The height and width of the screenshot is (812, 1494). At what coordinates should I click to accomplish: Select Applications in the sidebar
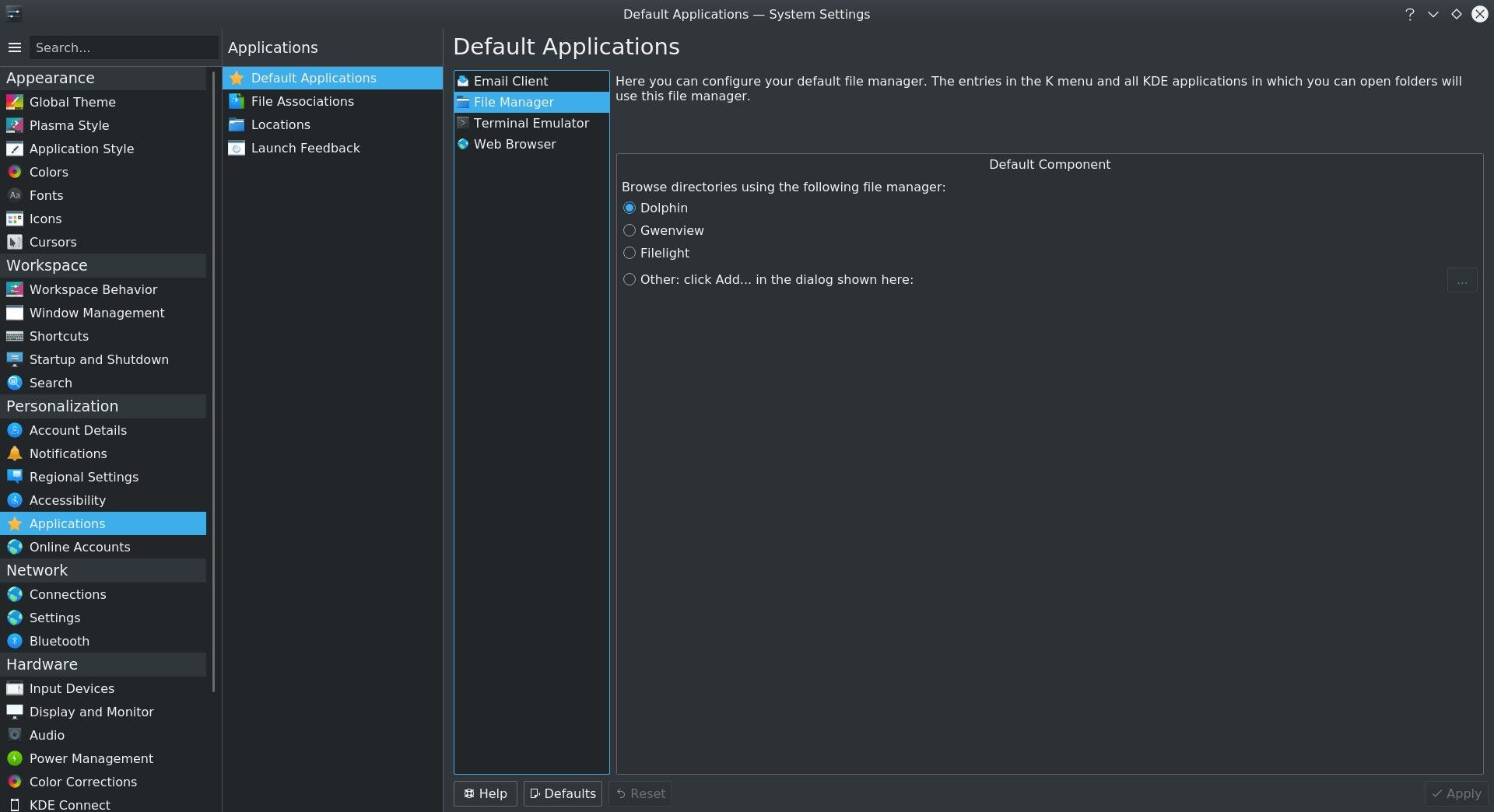coord(103,523)
